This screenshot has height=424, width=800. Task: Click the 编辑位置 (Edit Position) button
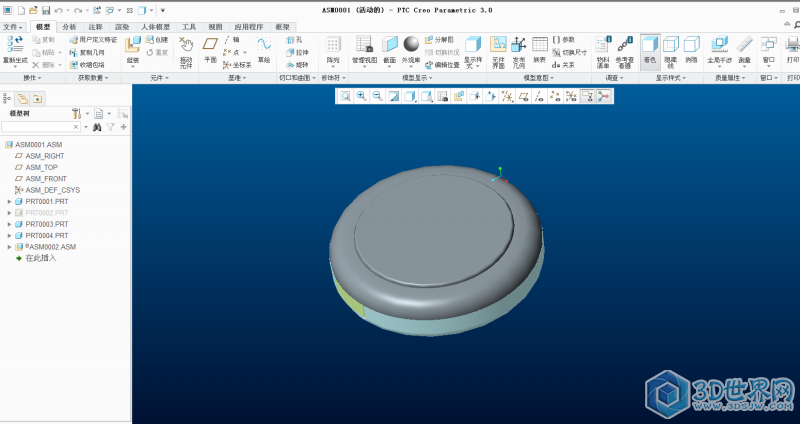click(442, 65)
